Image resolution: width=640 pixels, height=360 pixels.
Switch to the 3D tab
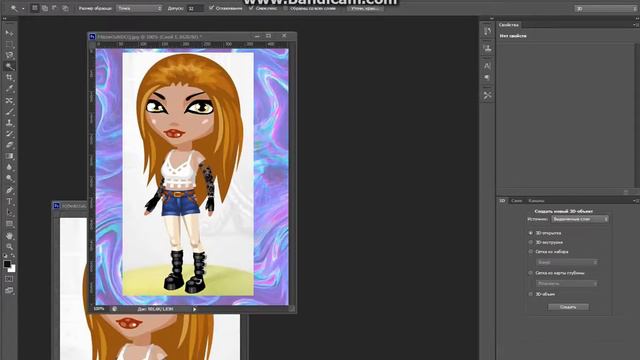click(x=502, y=201)
